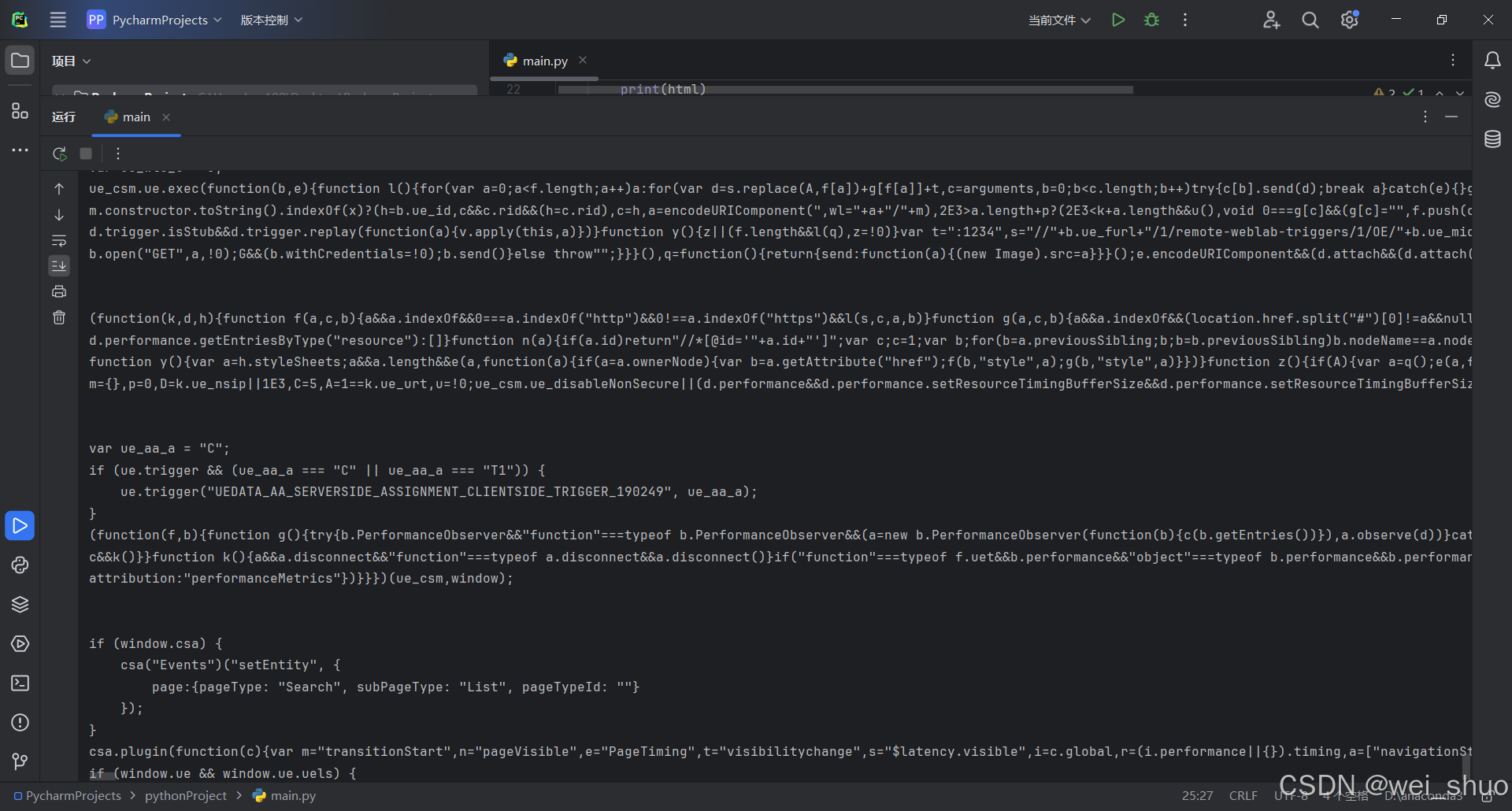Close the main run tab
This screenshot has width=1512, height=811.
tap(166, 117)
